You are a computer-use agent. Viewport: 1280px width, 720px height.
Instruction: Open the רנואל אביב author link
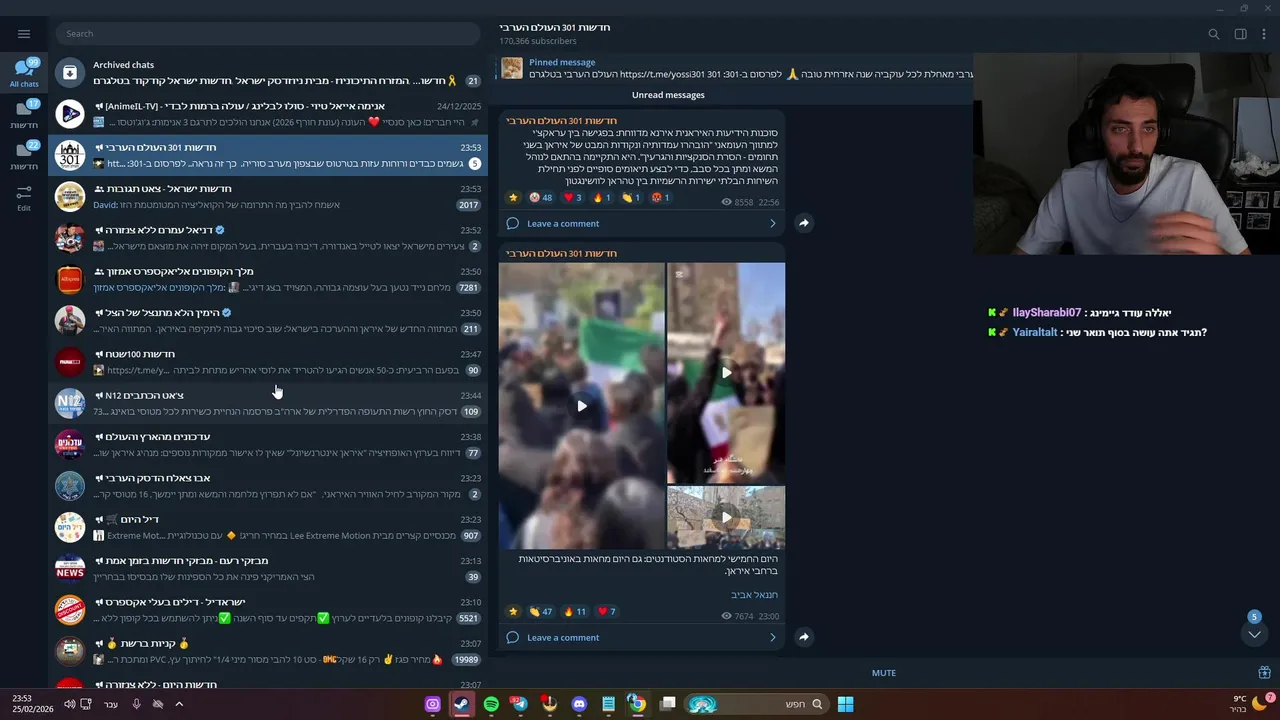pyautogui.click(x=754, y=595)
